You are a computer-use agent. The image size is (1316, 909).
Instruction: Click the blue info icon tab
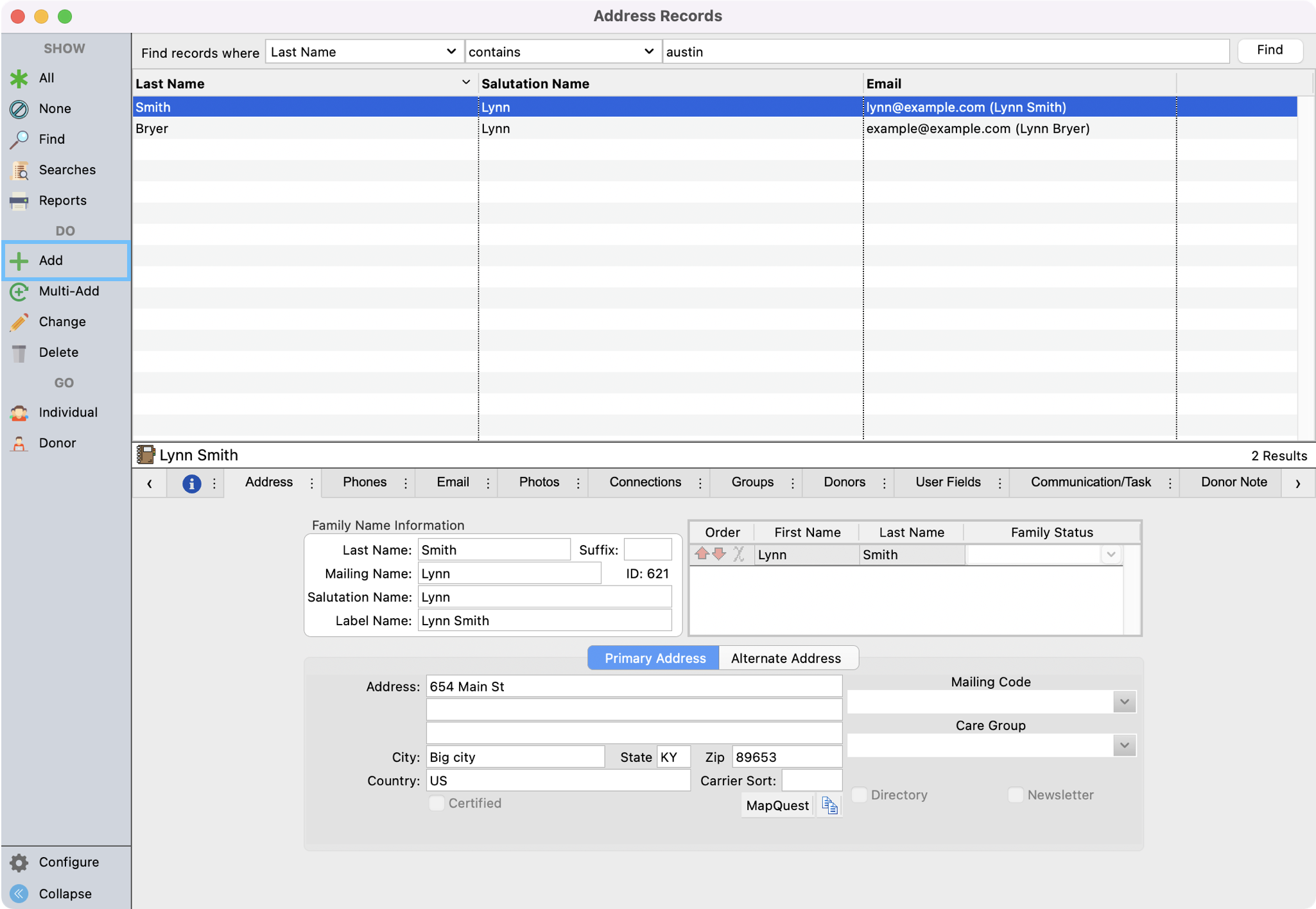191,483
